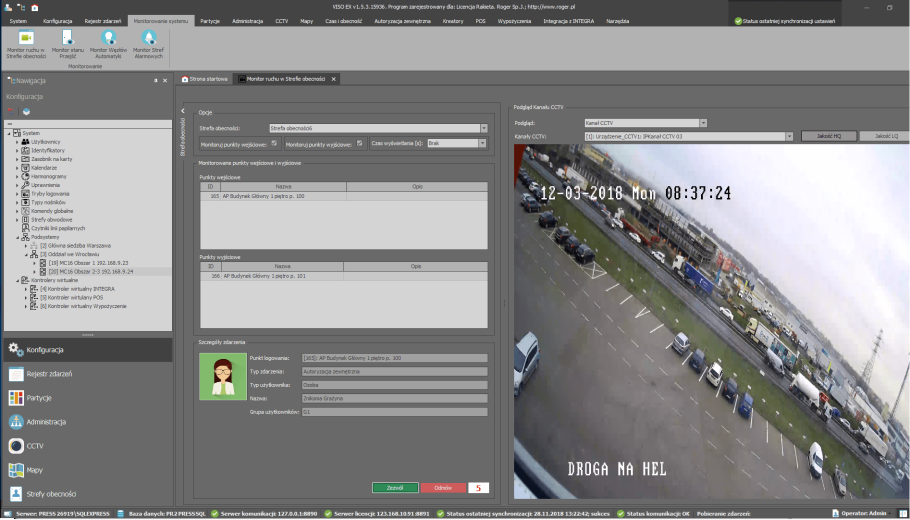Click Monitor Stref Alarmowych ribbon icon
This screenshot has height=520, width=910.
click(149, 43)
